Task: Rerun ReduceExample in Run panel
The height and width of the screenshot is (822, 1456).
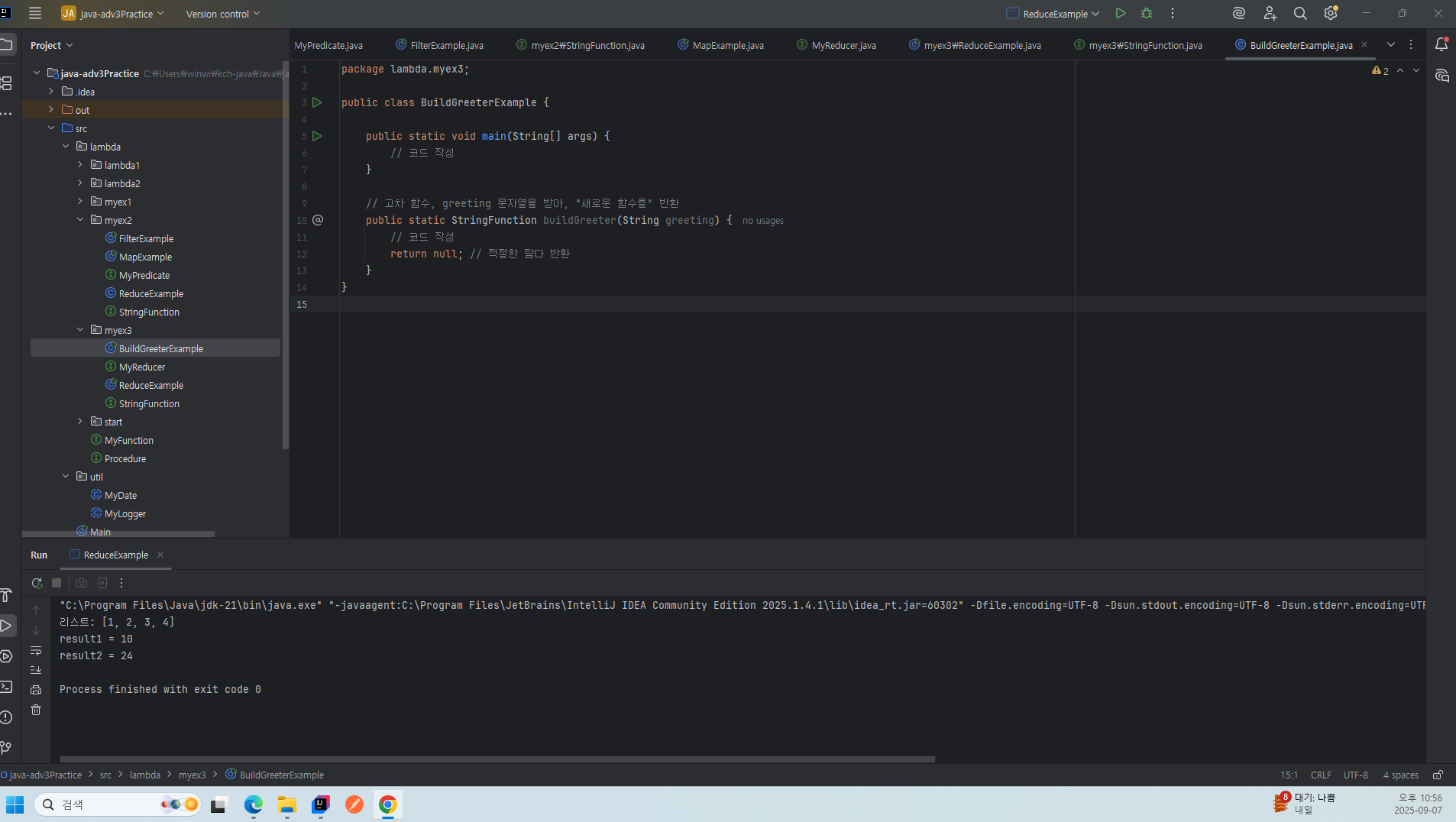Action: tap(37, 583)
